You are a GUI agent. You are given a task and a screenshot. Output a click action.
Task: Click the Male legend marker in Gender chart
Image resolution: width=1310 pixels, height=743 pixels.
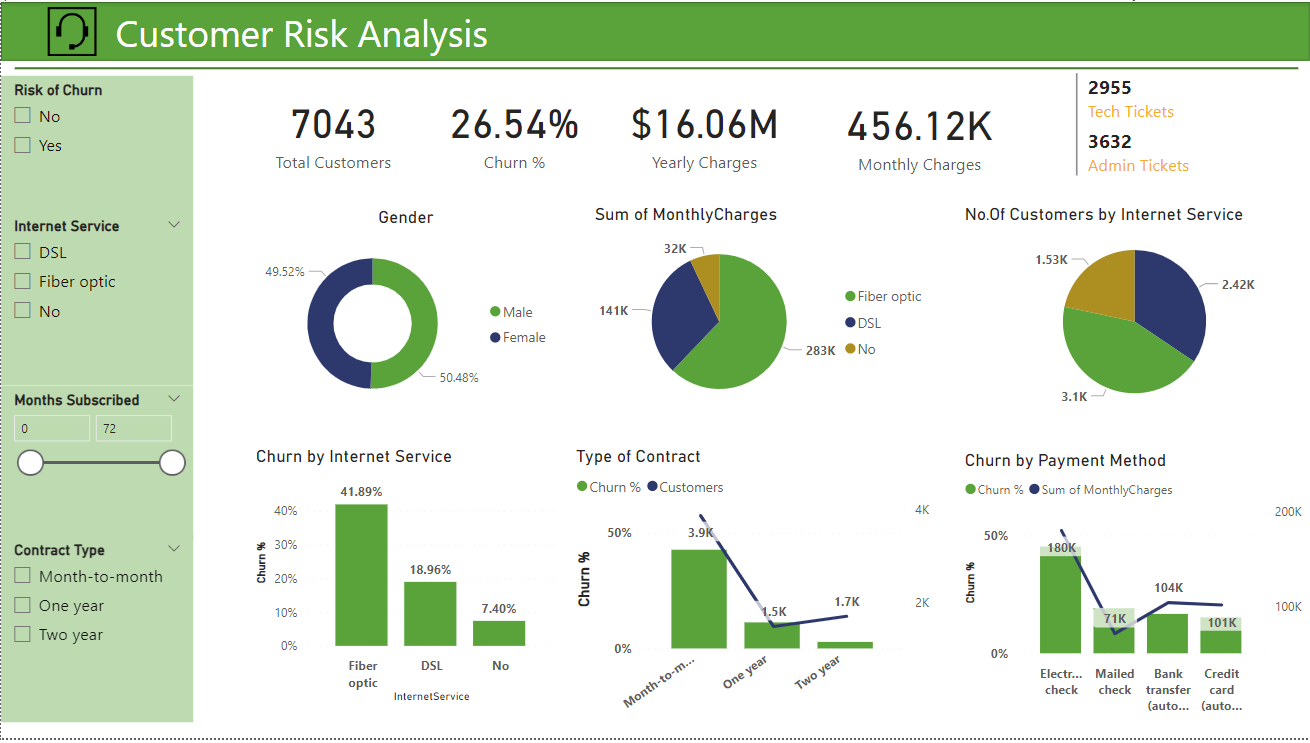coord(497,311)
